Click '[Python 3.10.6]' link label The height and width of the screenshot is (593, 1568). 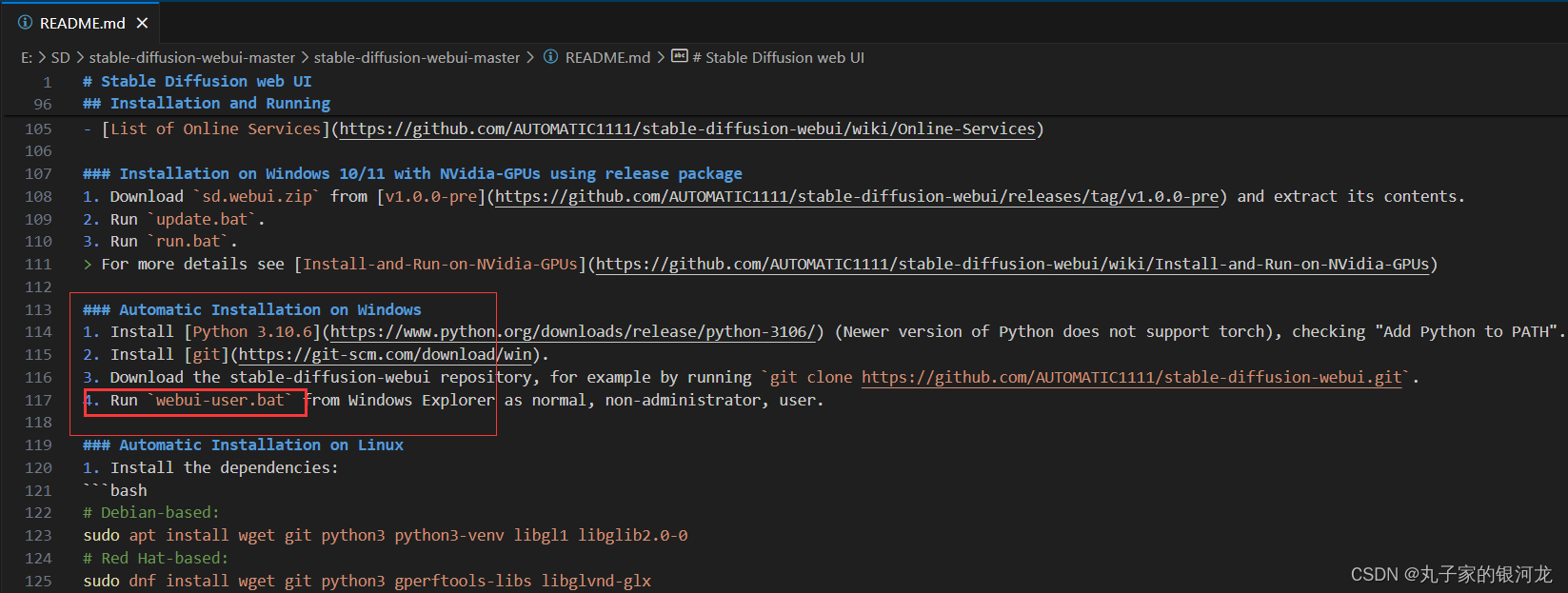coord(252,331)
